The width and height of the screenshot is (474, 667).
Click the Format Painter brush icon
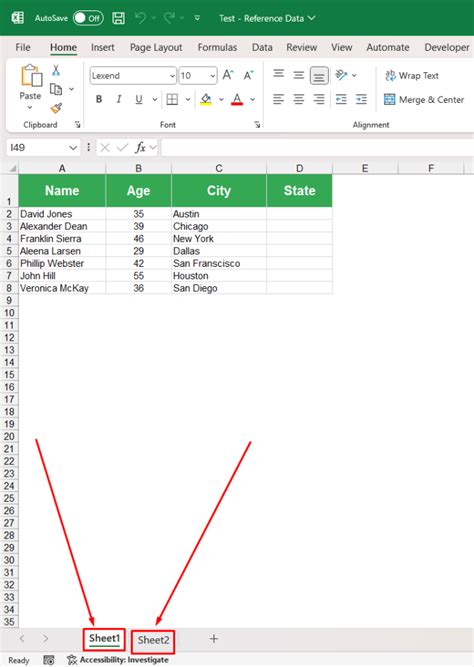[x=56, y=108]
